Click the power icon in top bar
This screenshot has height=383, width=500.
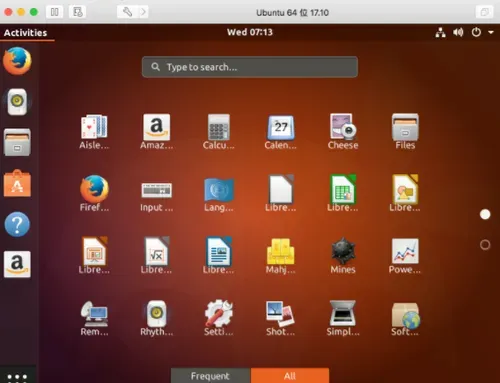476,32
